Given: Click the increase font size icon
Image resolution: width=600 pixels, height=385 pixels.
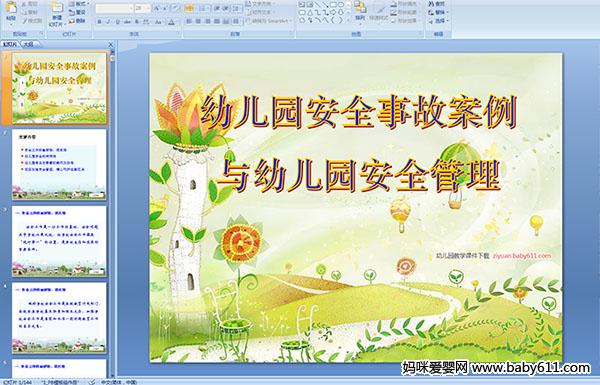Looking at the screenshot, I should 156,8.
